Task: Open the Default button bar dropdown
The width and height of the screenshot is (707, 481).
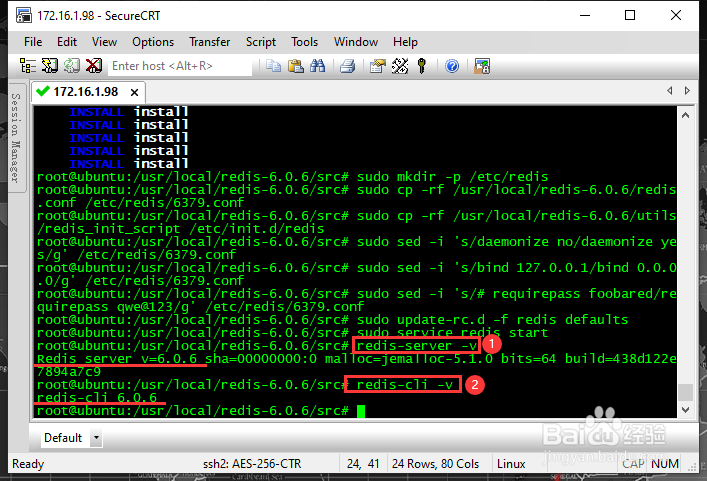Action: coord(96,438)
